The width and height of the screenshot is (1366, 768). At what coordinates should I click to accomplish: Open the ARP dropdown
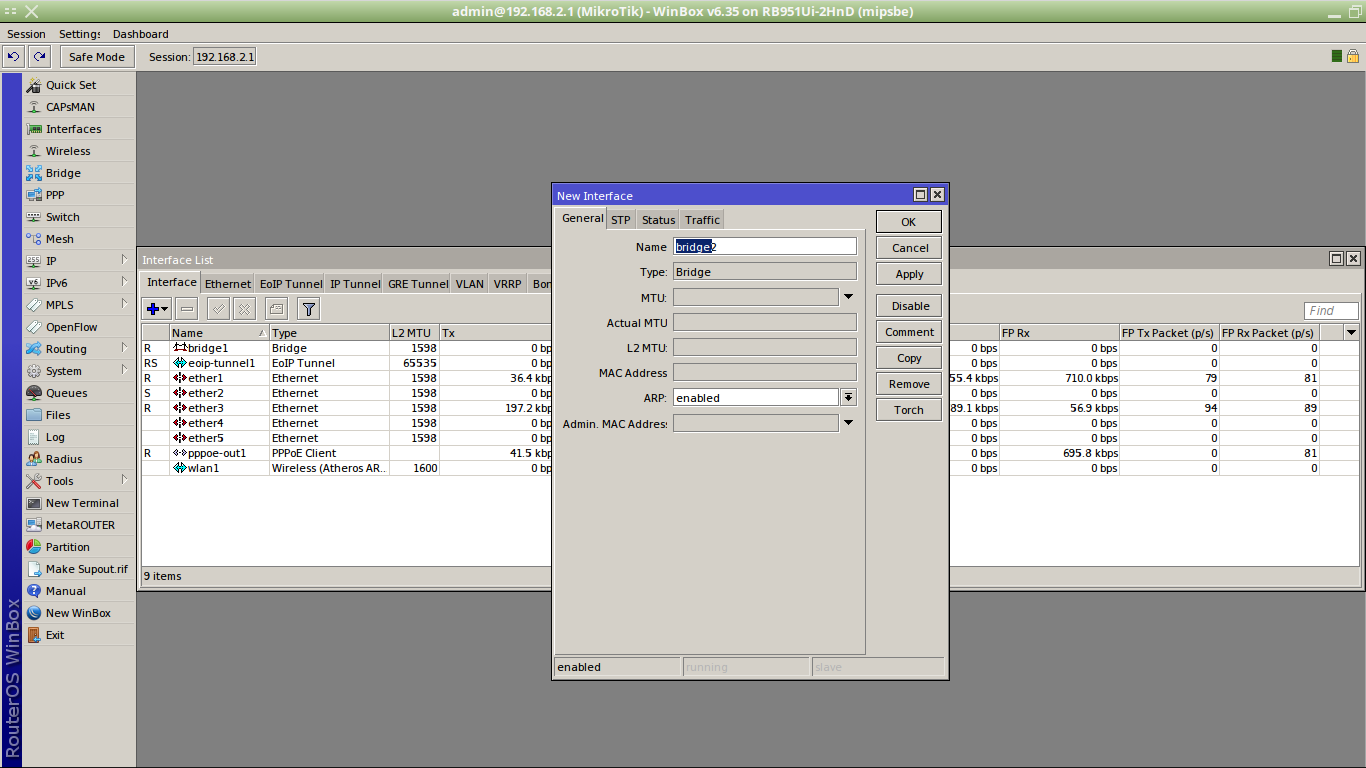pyautogui.click(x=848, y=397)
